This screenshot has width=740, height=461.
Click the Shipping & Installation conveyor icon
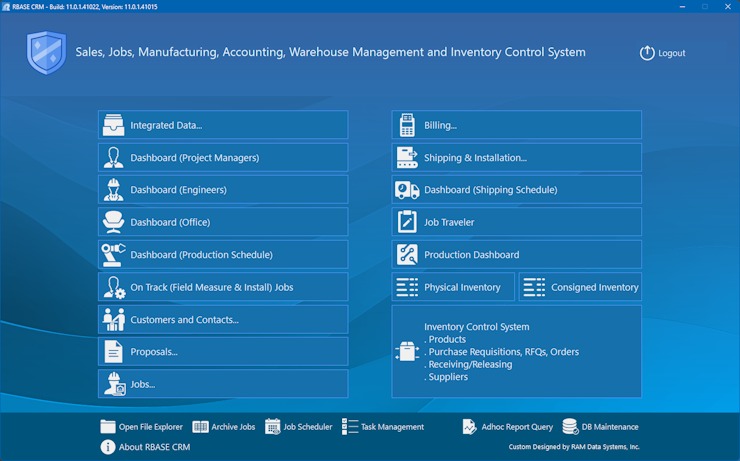point(407,158)
